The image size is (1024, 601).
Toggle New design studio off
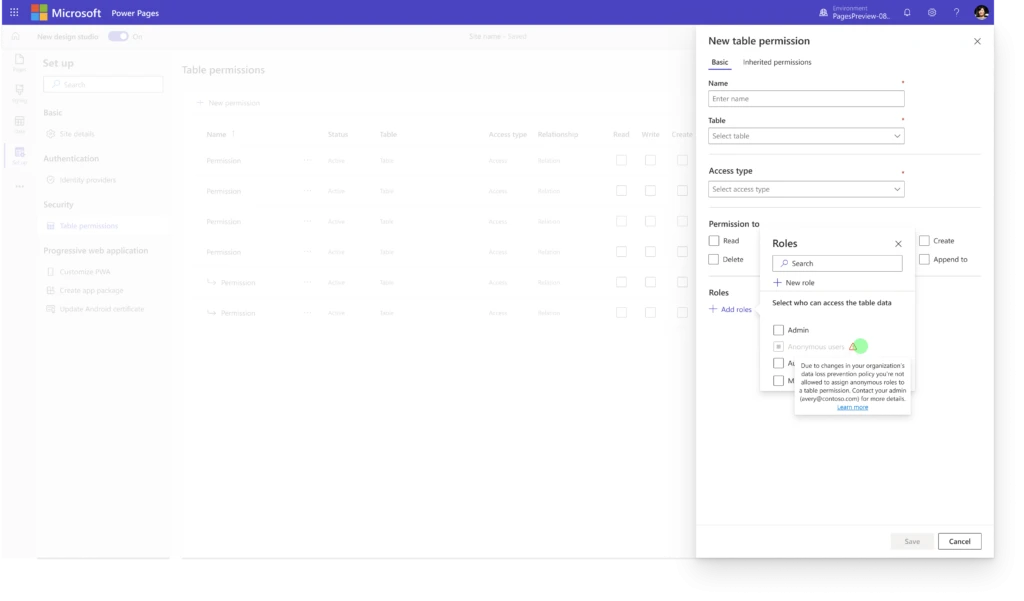(x=119, y=34)
